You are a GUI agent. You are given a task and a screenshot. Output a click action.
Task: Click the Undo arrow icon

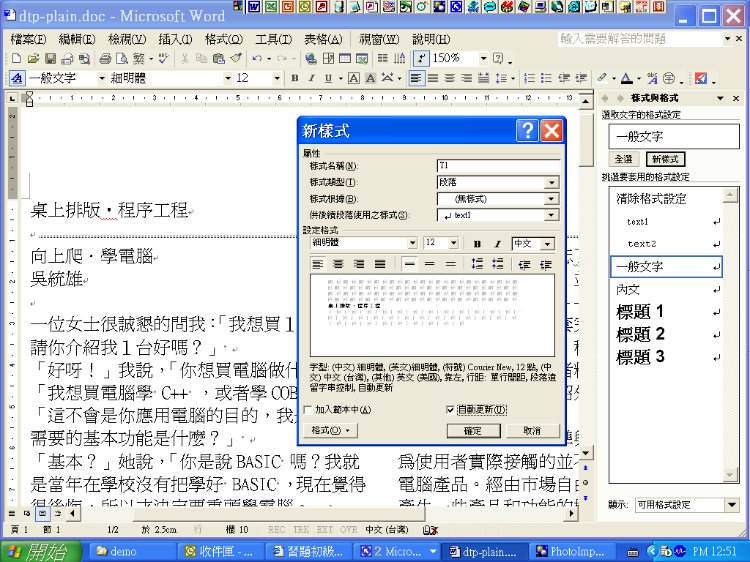click(x=257, y=58)
